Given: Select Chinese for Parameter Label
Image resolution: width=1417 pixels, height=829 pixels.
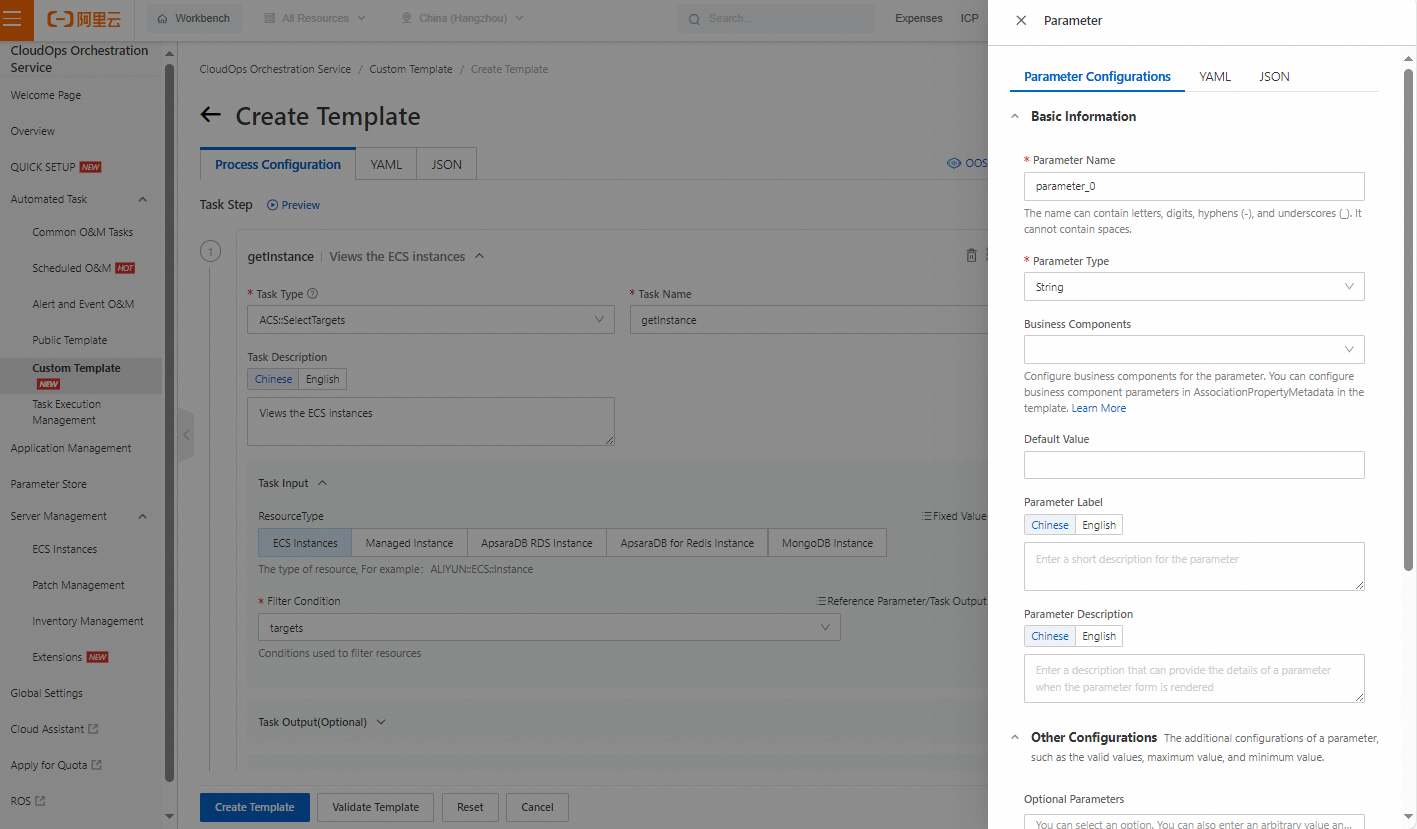Looking at the screenshot, I should [x=1050, y=525].
